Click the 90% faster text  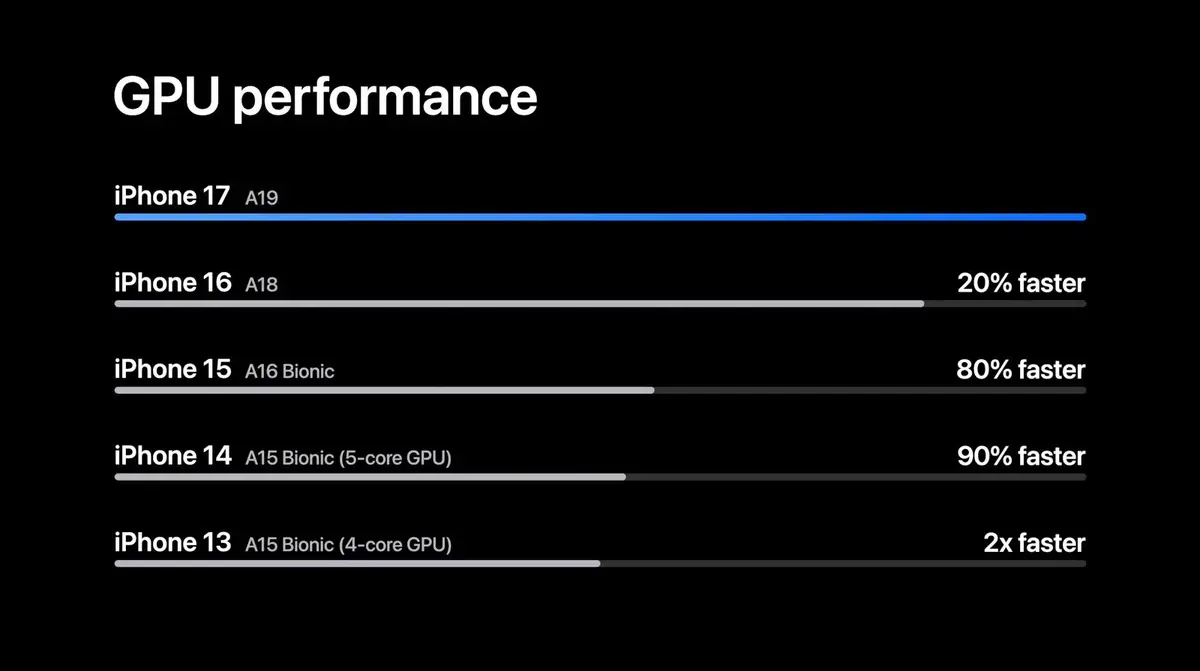pyautogui.click(x=1021, y=457)
